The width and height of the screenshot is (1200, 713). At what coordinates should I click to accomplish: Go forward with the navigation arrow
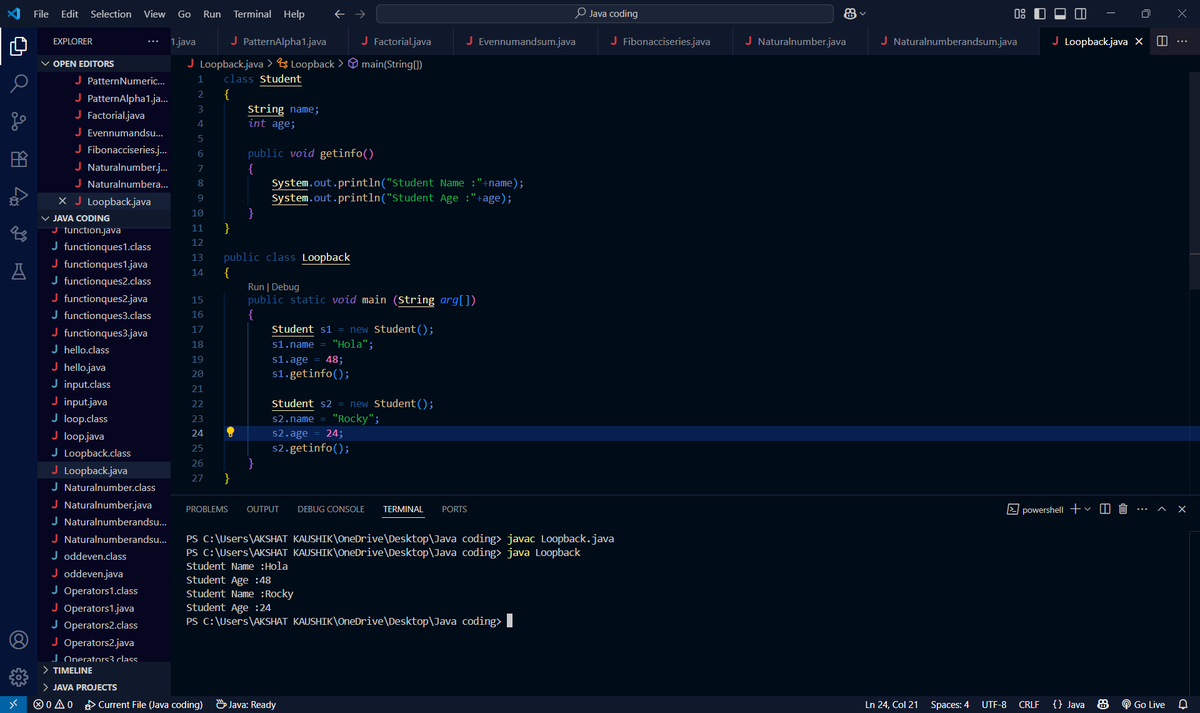click(x=361, y=14)
